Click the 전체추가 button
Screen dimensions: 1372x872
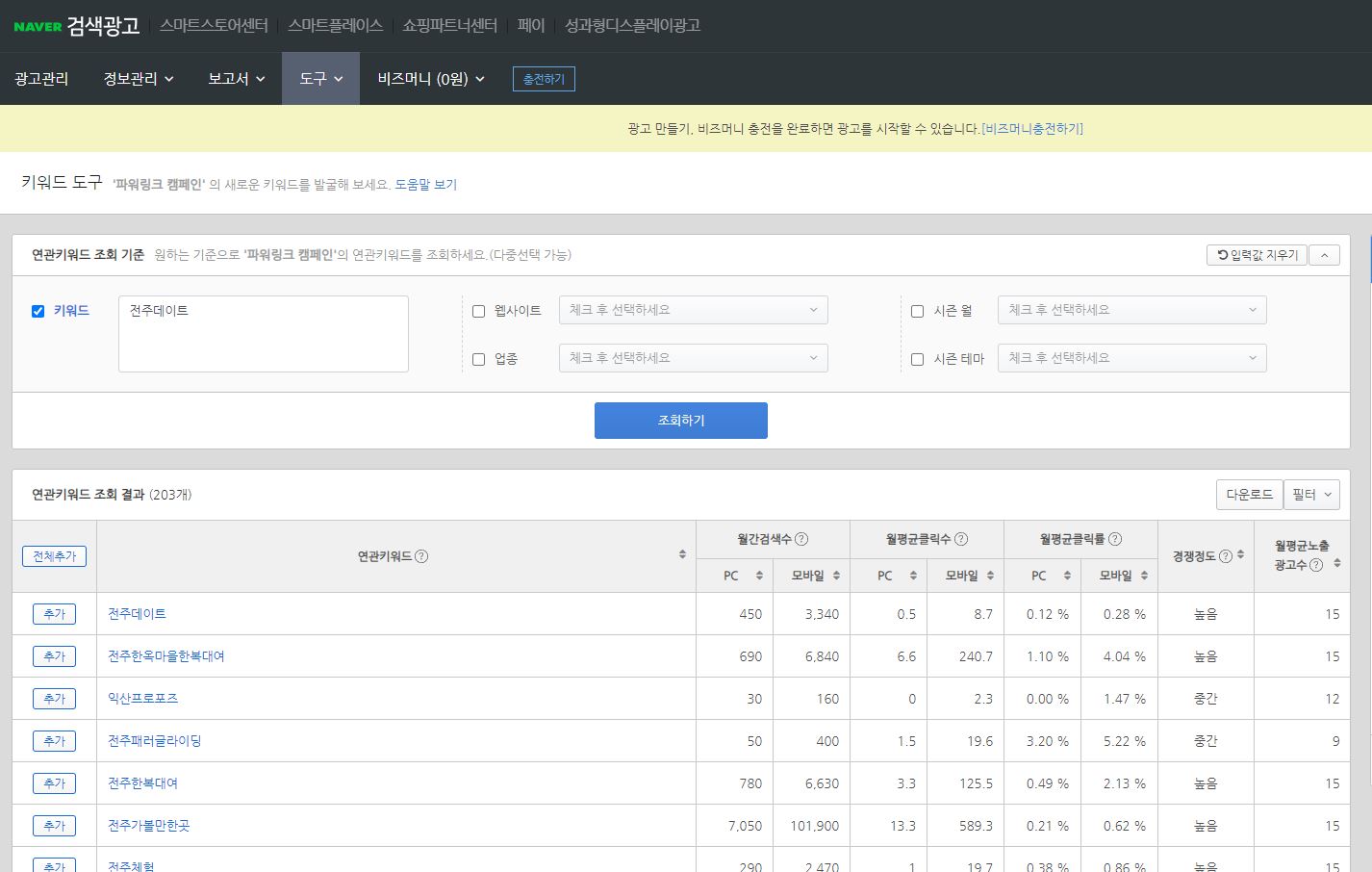coord(54,556)
